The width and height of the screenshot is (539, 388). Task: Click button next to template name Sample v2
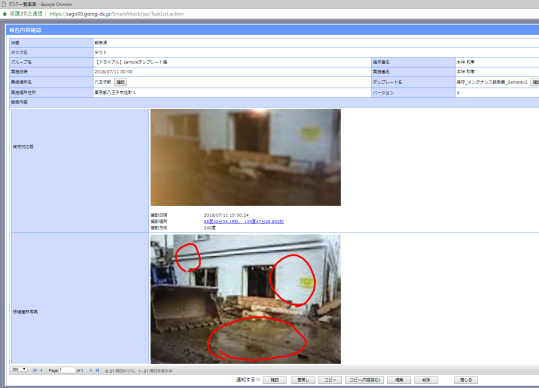point(535,82)
